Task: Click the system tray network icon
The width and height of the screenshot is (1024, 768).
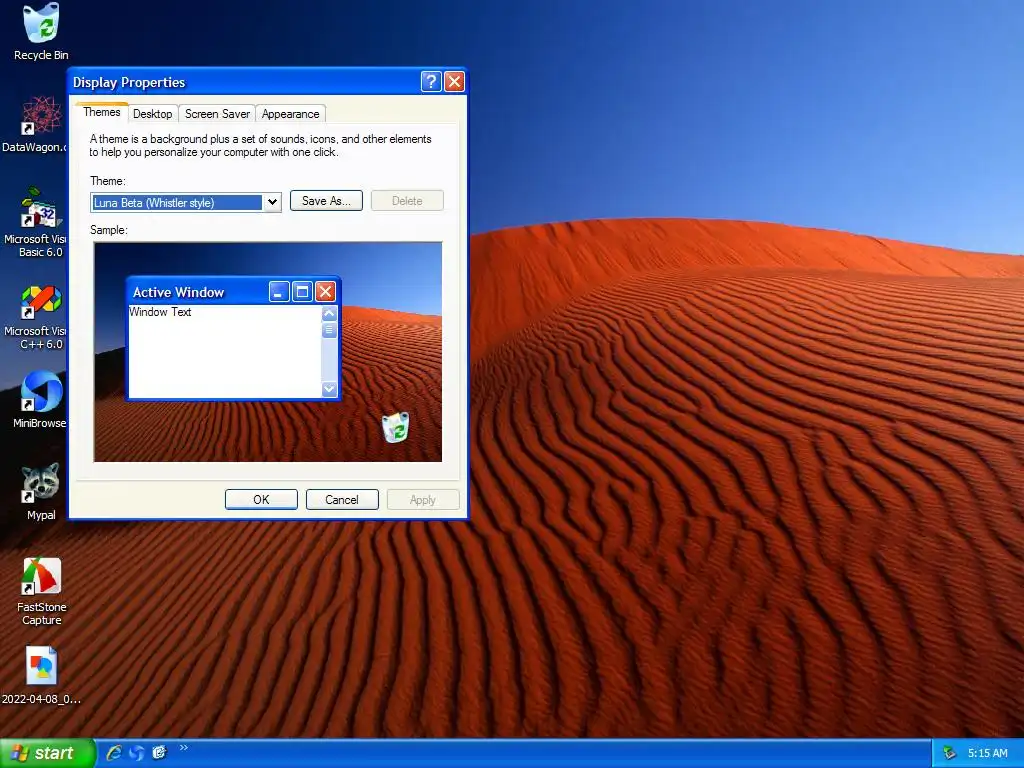Action: coord(950,753)
